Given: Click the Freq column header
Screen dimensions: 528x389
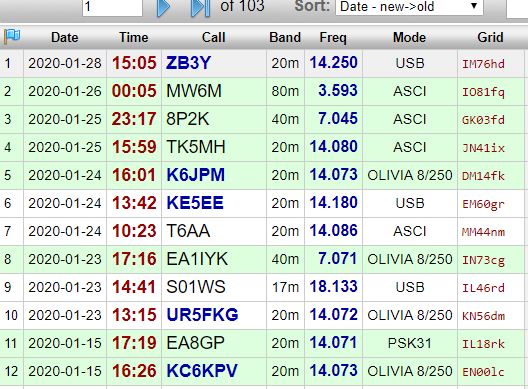Looking at the screenshot, I should (333, 37).
